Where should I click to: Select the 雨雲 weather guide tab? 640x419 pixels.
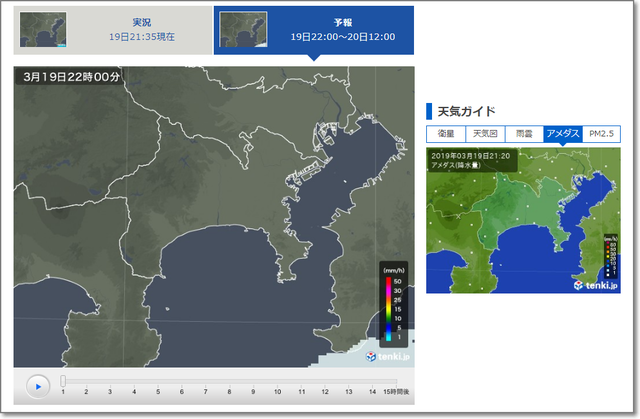(524, 134)
